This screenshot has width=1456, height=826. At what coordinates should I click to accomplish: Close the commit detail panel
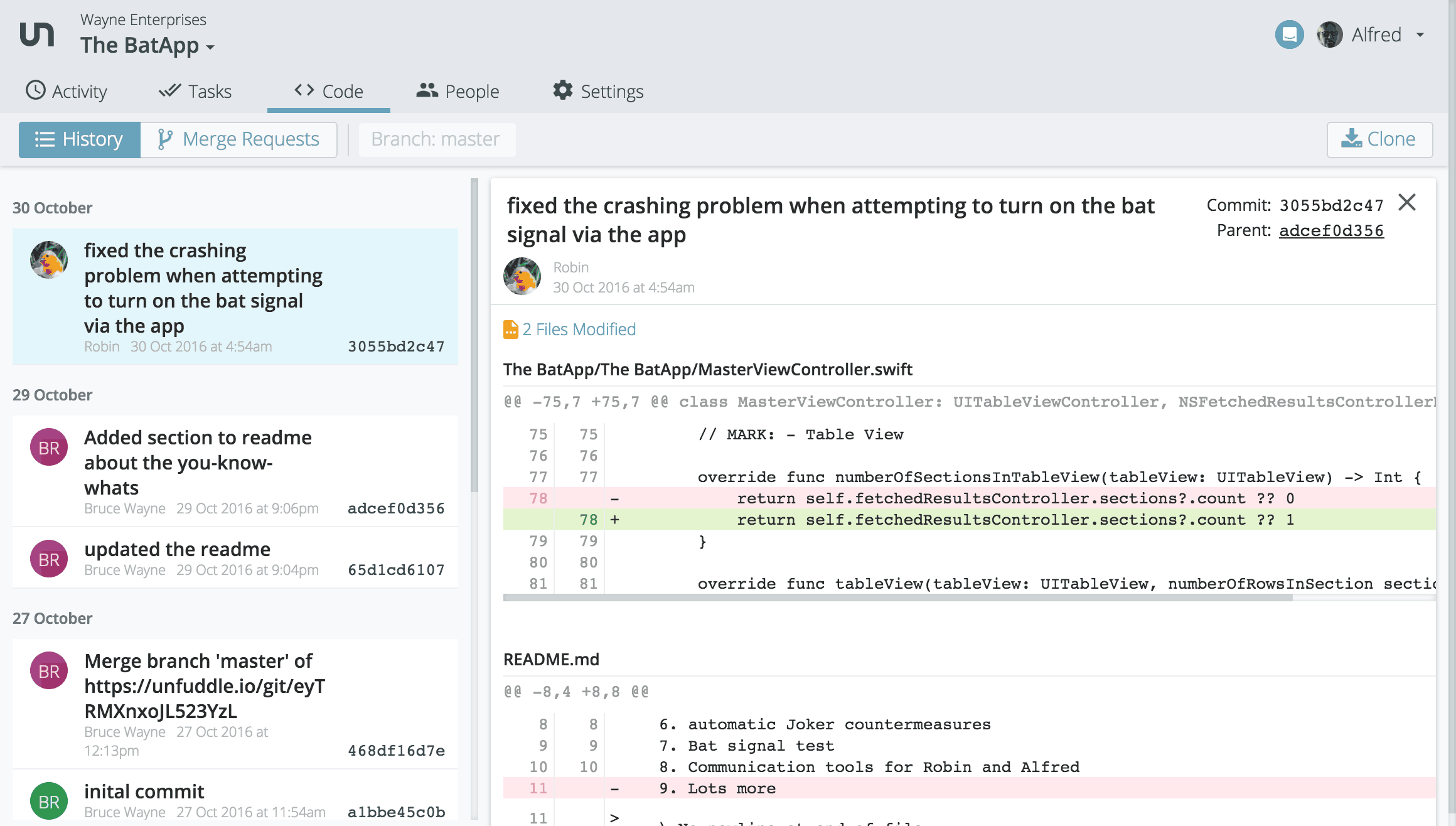click(1407, 203)
